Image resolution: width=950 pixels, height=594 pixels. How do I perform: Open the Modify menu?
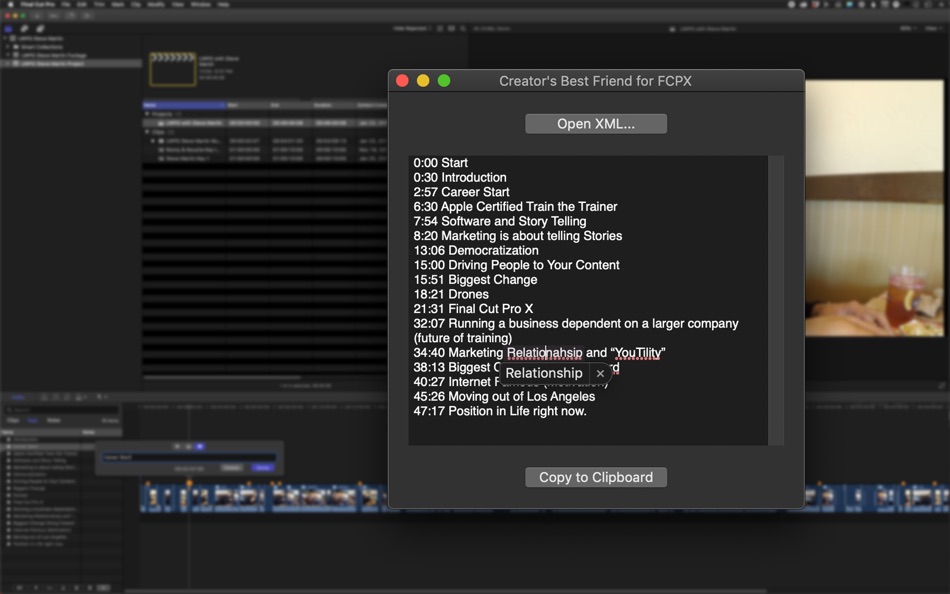pyautogui.click(x=156, y=4)
